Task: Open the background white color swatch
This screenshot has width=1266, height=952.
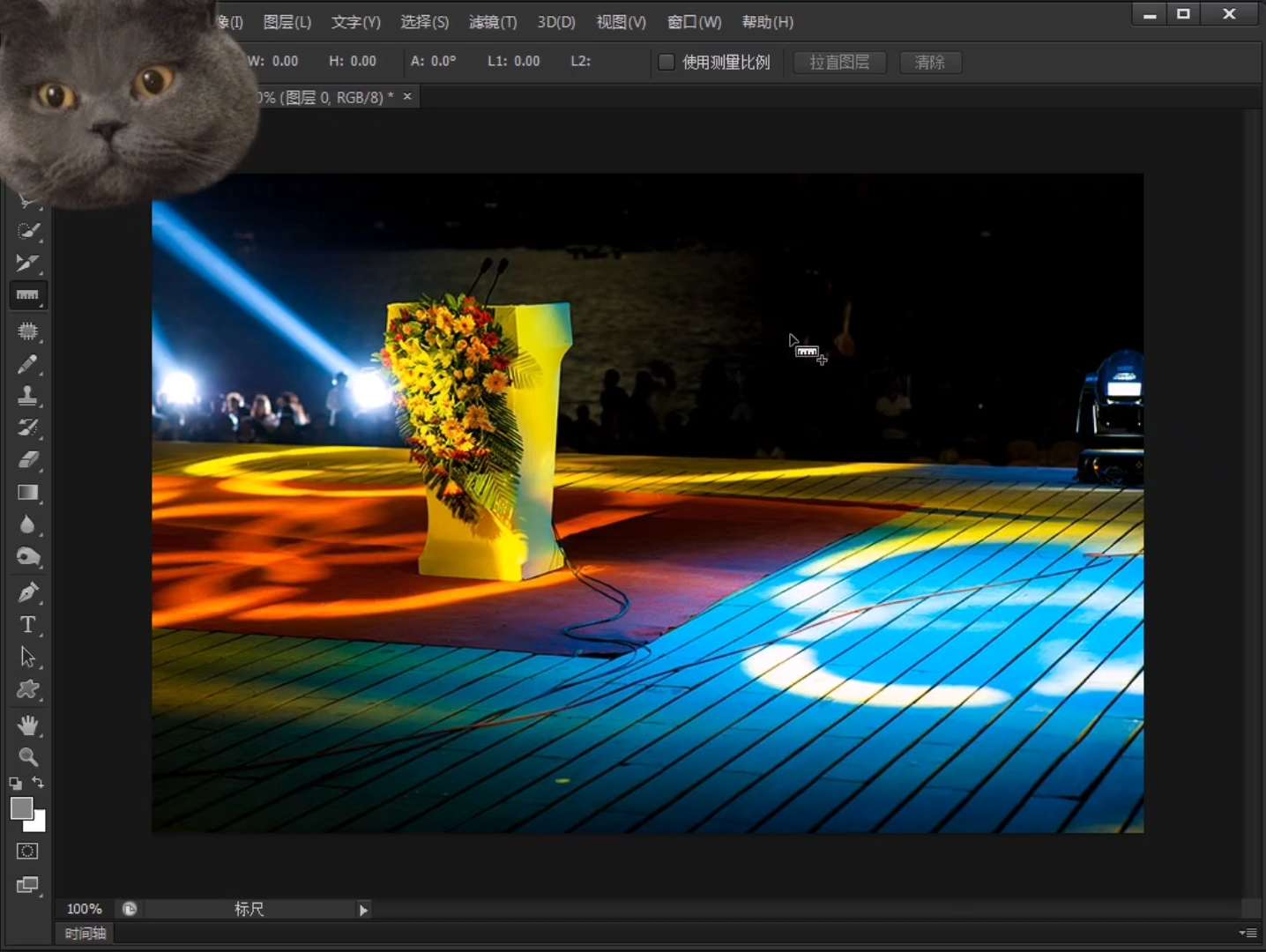Action: 39,824
